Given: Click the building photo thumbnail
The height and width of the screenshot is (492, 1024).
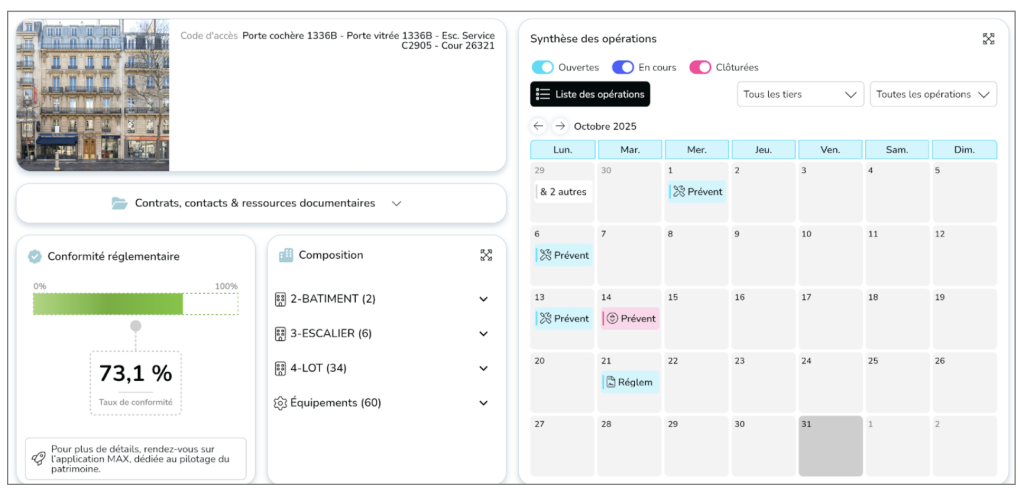Looking at the screenshot, I should pyautogui.click(x=93, y=95).
